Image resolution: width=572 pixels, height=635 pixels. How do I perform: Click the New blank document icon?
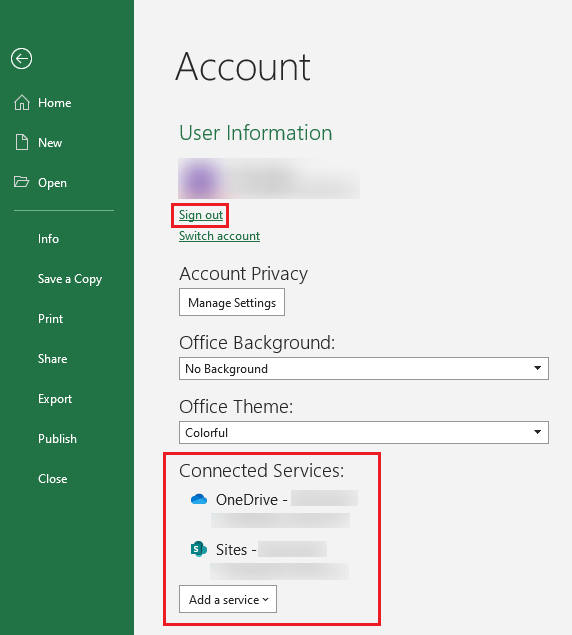pos(22,143)
